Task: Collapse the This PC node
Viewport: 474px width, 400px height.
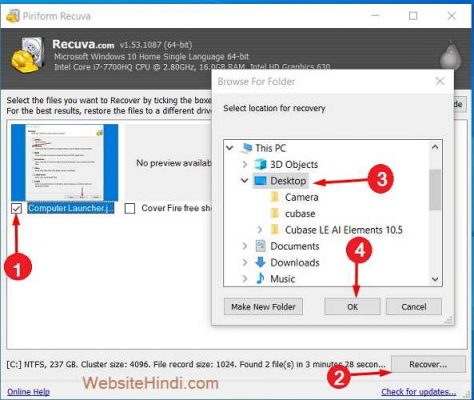Action: click(230, 148)
